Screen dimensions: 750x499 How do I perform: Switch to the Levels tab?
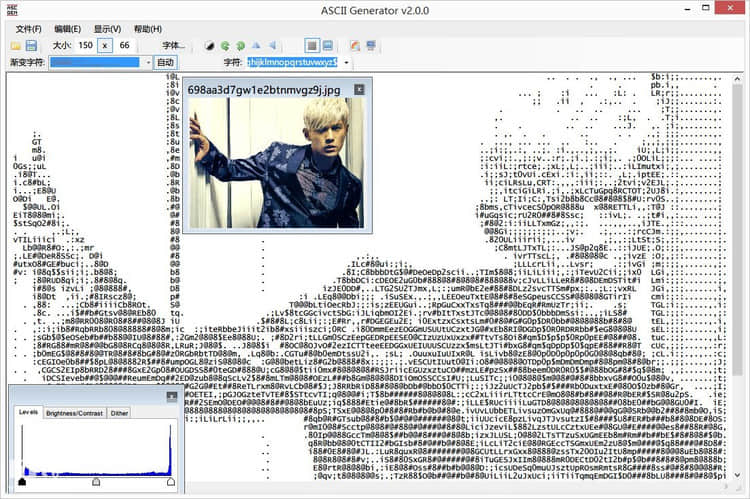click(28, 412)
